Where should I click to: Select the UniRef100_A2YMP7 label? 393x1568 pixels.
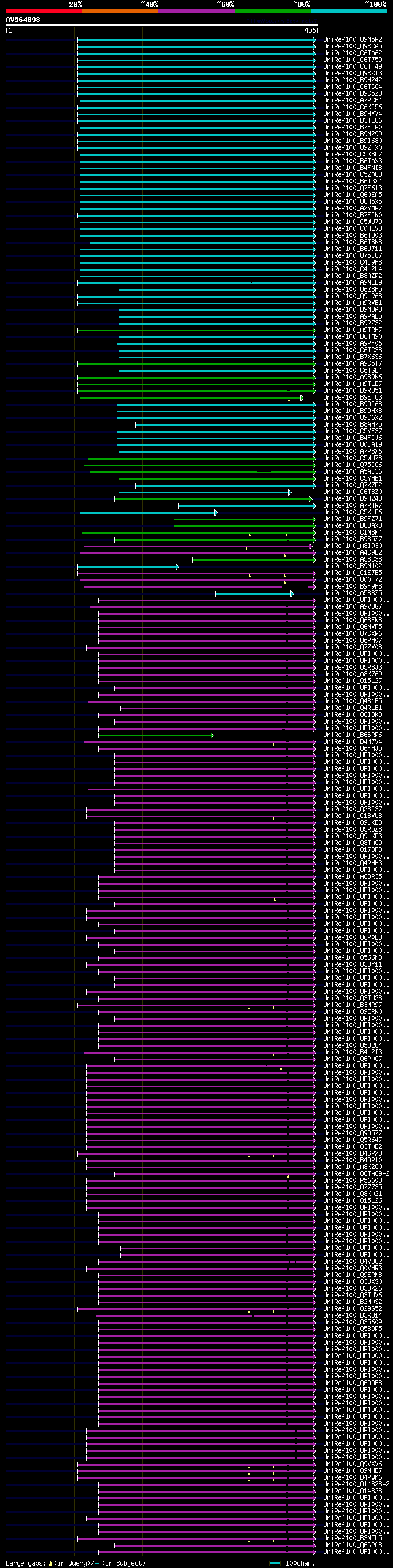pos(352,209)
